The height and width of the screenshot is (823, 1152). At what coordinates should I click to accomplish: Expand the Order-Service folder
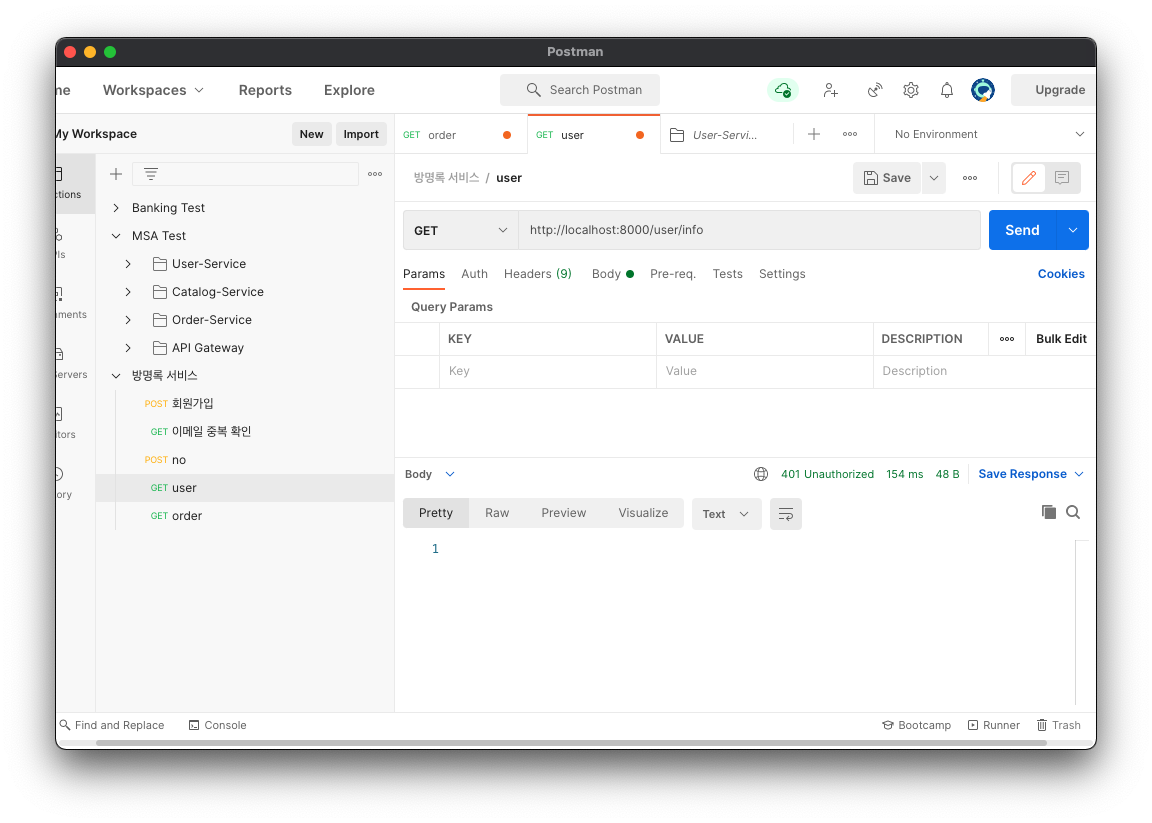pyautogui.click(x=128, y=320)
